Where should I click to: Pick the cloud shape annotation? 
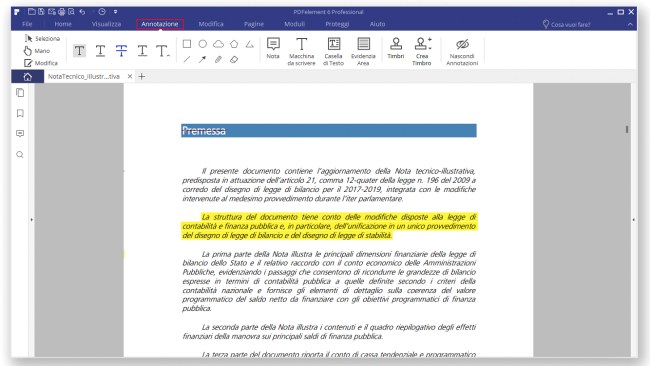[x=218, y=44]
